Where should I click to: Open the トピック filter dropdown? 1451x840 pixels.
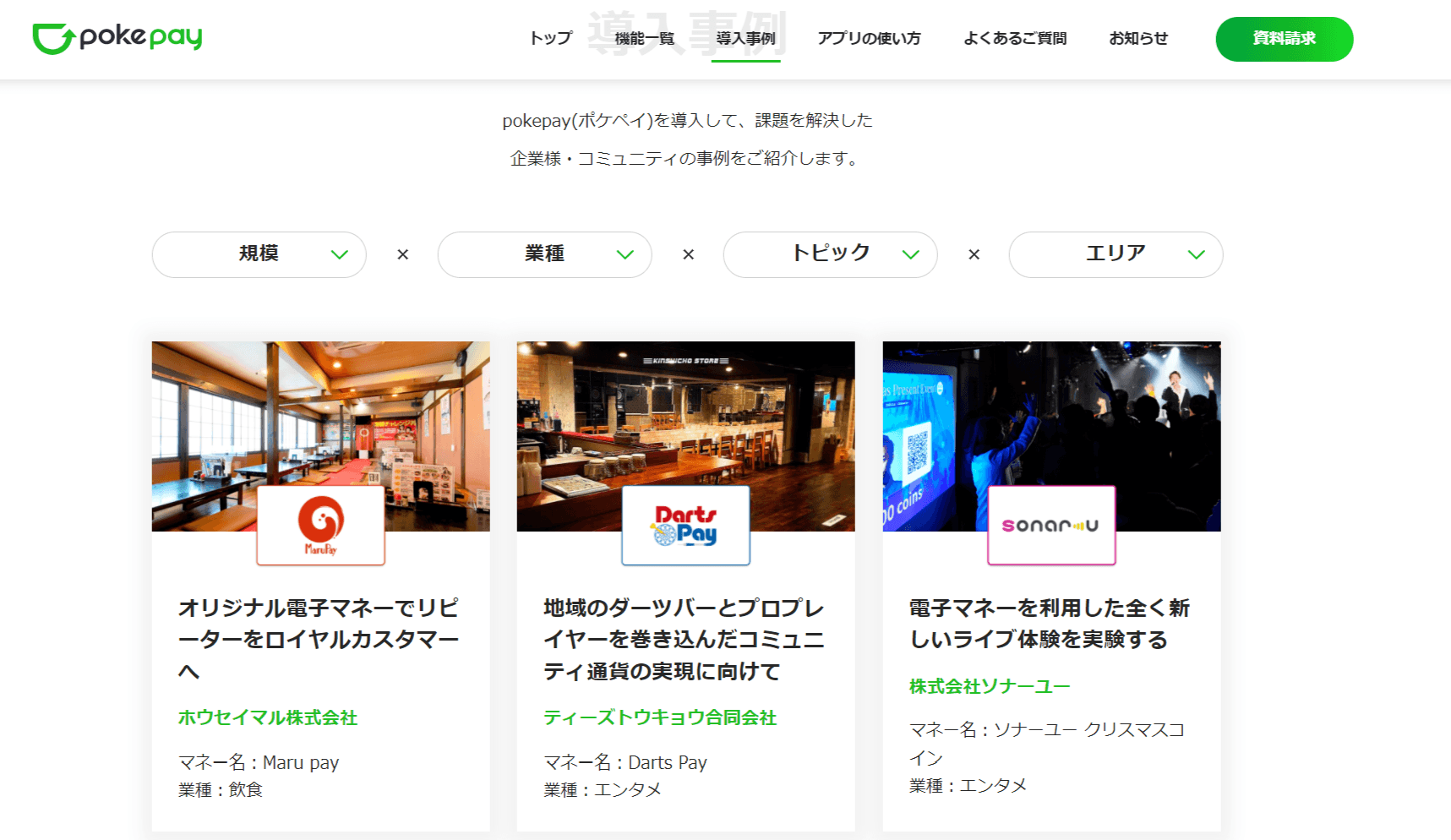[x=829, y=254]
